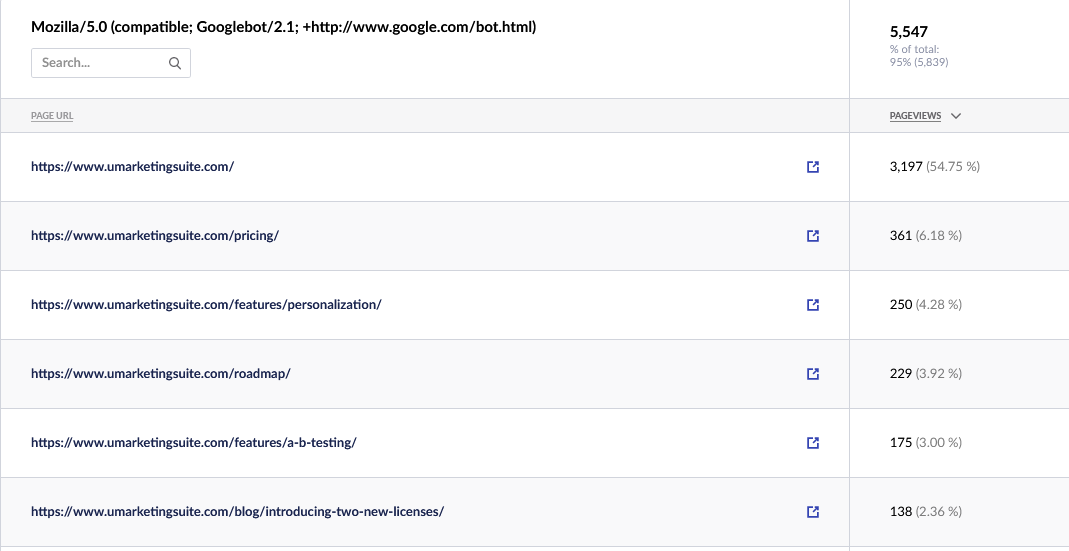Open the /pricing/ URL link
The image size is (1069, 551).
155,235
